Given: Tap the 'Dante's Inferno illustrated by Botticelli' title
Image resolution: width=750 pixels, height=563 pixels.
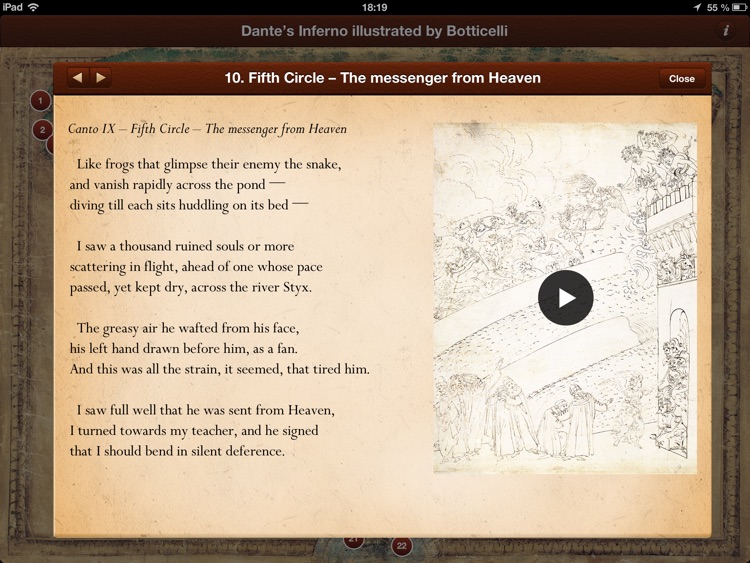Looking at the screenshot, I should 374,31.
